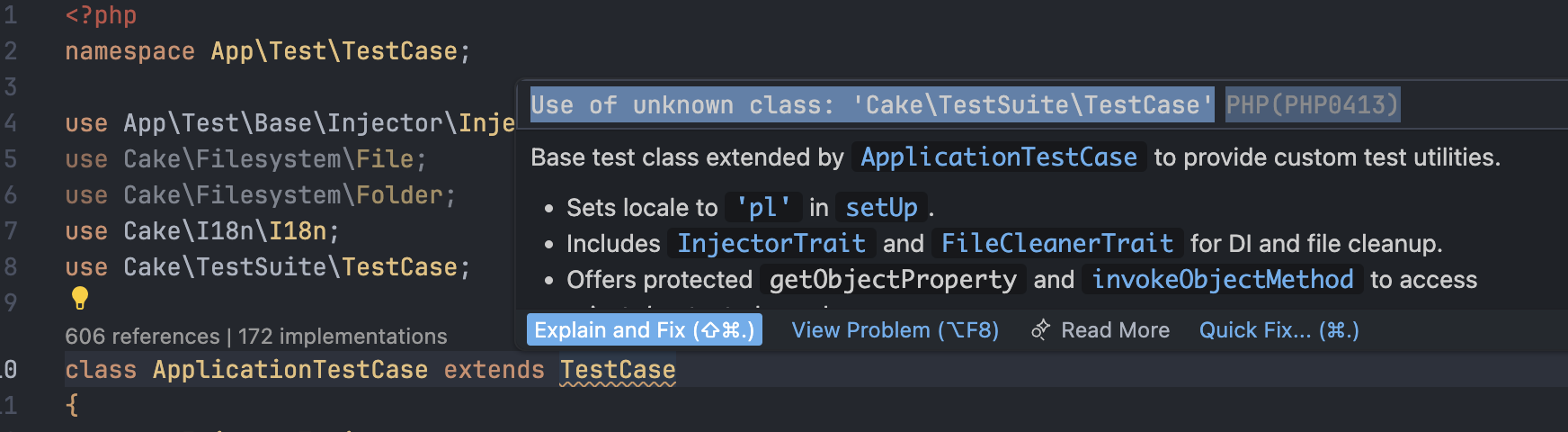Viewport: 1568px width, 432px height.
Task: Open the Quick Fix menu link
Action: [1278, 330]
